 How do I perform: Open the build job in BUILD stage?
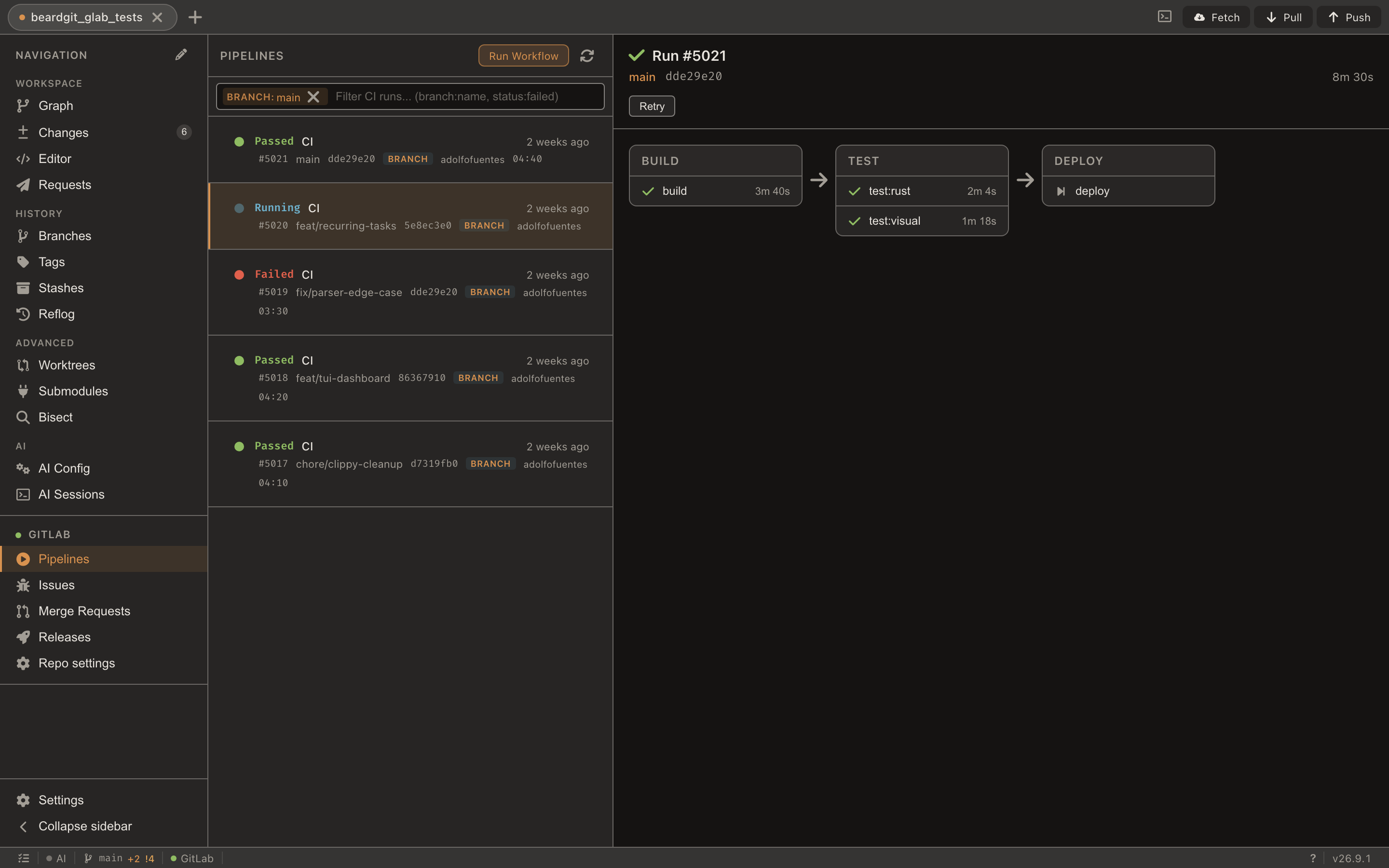[x=715, y=191]
